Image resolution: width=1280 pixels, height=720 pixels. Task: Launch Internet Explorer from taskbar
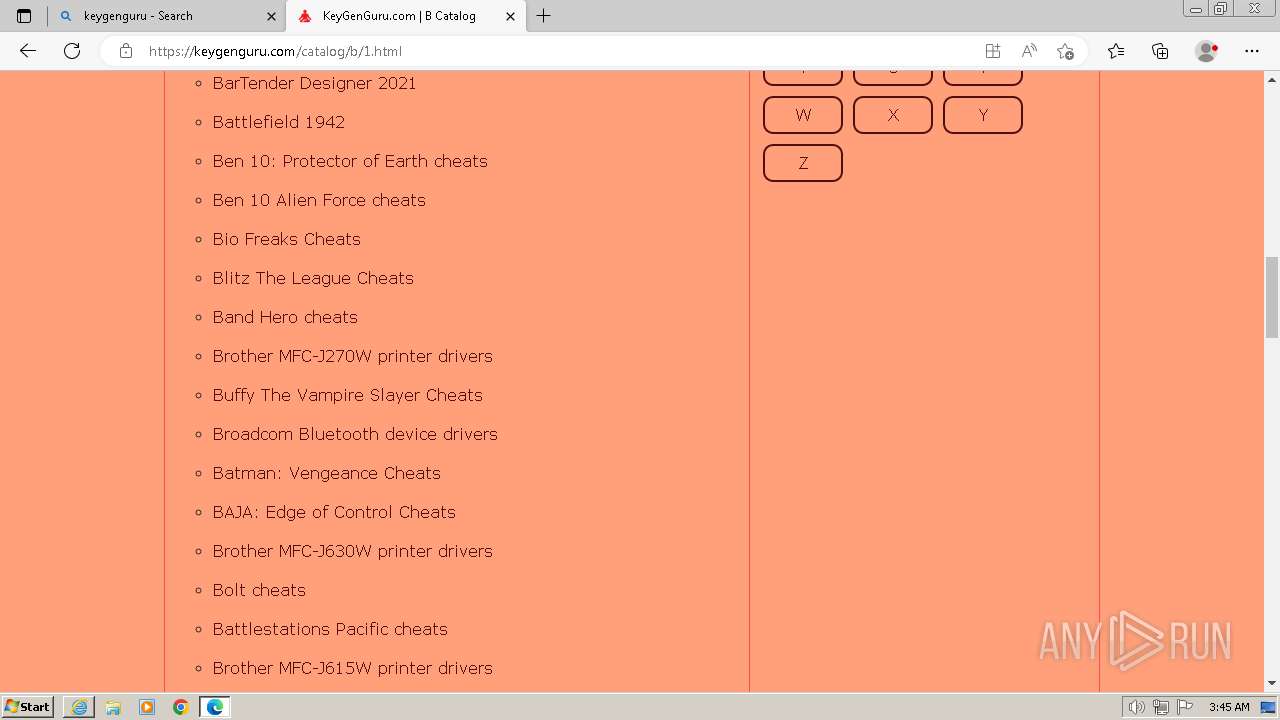click(x=79, y=707)
